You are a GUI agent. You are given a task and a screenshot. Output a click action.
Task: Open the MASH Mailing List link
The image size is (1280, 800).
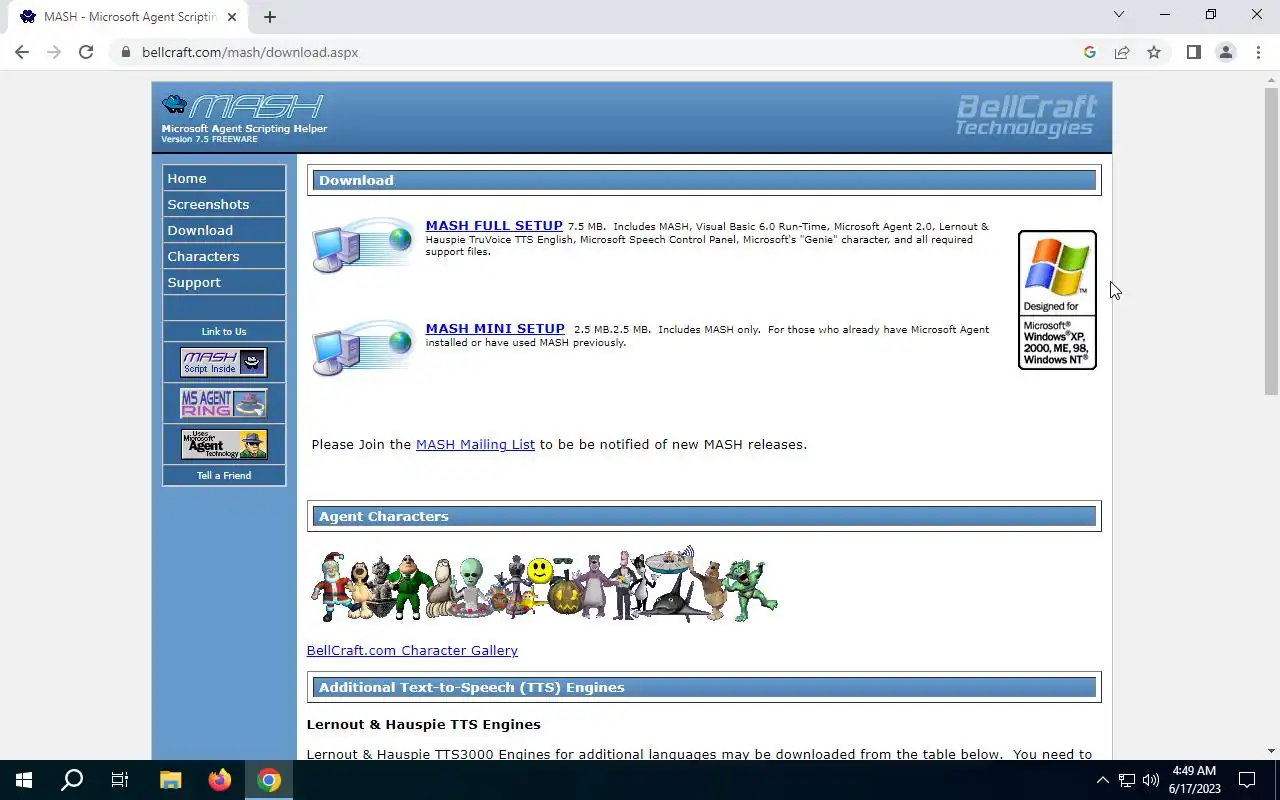pyautogui.click(x=475, y=444)
